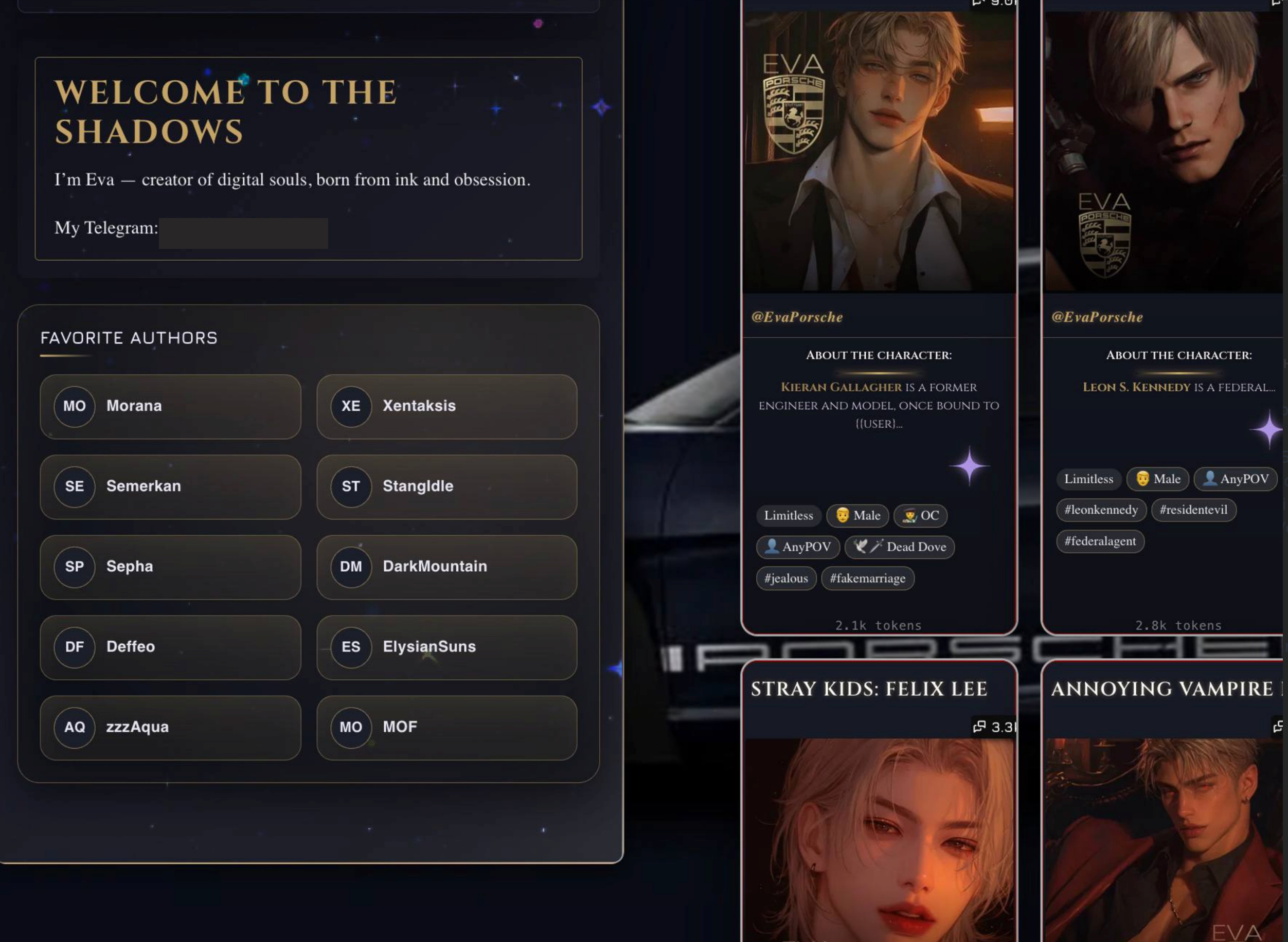Open the StangIdle author profile
Screen dimensions: 1288x942
point(446,487)
